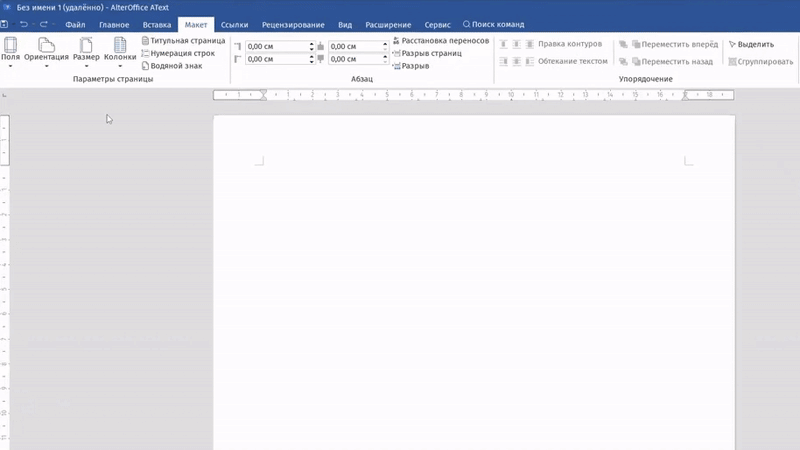800x450 pixels.
Task: Click the right indent marker on ruler
Action: coord(685,95)
